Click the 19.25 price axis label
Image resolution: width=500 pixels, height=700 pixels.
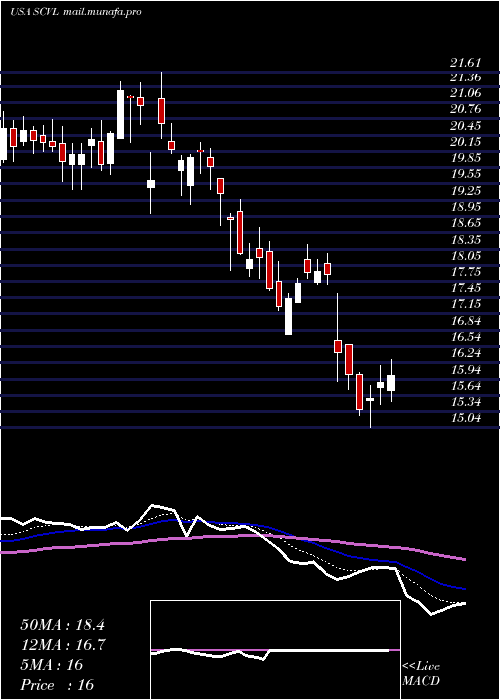[465, 191]
